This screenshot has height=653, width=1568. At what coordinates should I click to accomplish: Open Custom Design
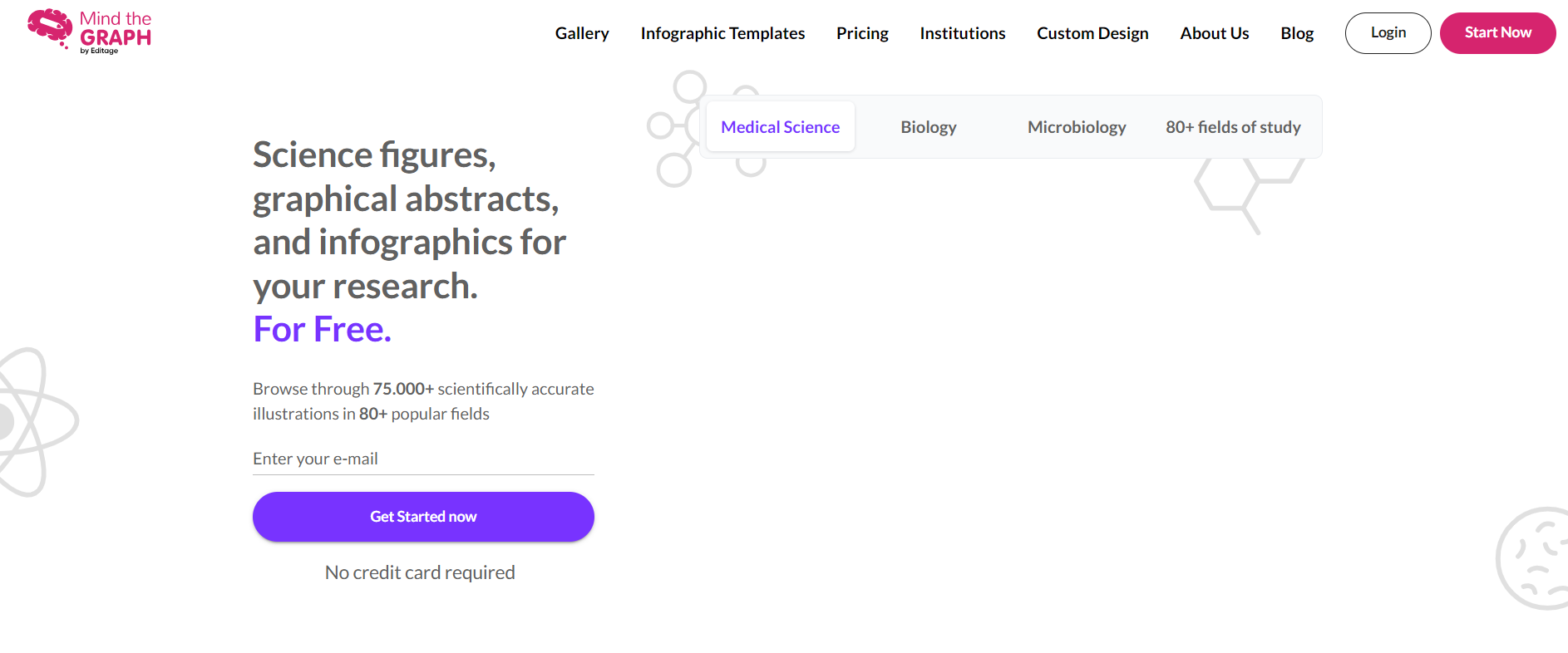point(1092,33)
